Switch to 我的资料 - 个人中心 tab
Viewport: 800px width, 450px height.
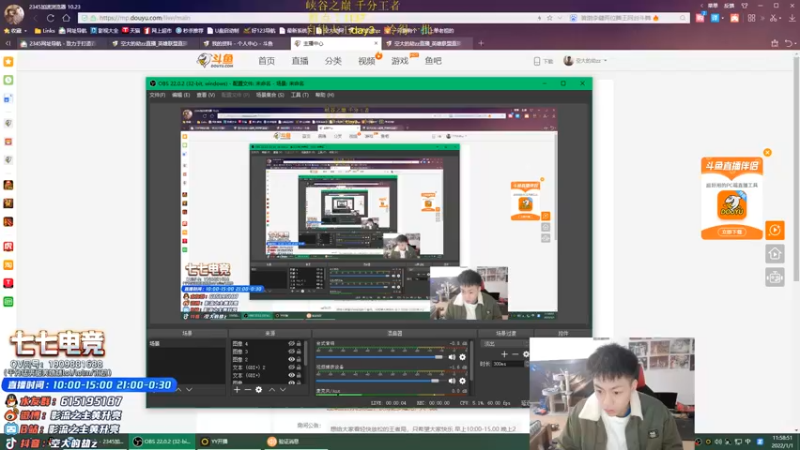click(244, 43)
